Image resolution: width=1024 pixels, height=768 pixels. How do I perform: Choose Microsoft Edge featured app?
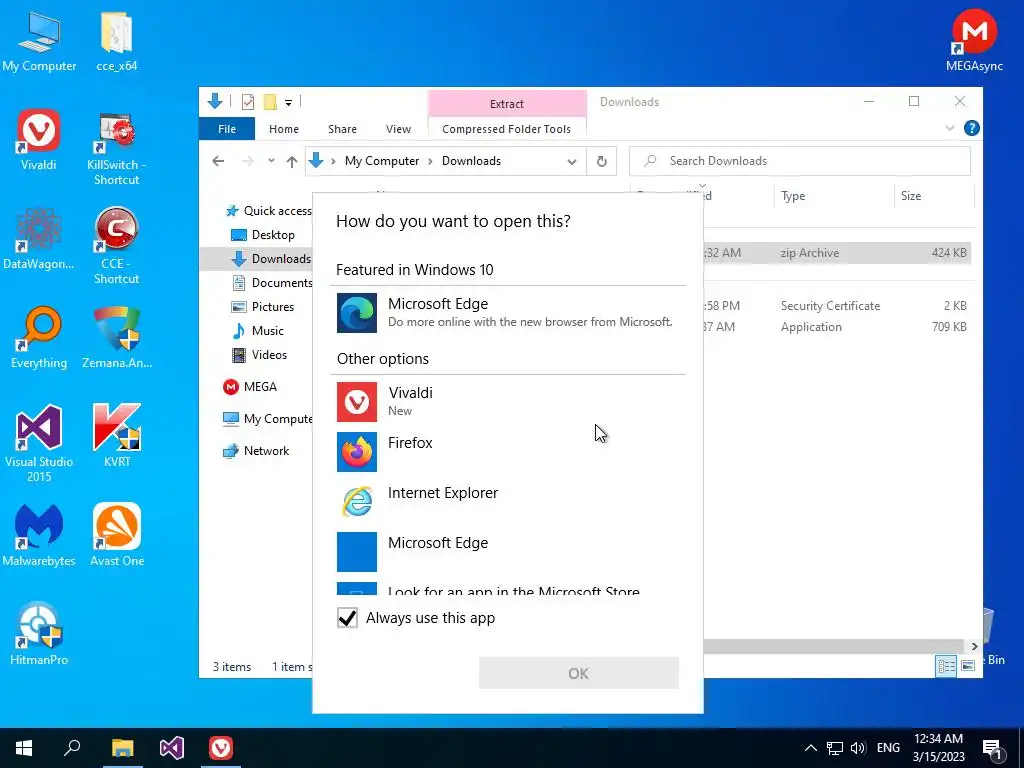pos(507,313)
